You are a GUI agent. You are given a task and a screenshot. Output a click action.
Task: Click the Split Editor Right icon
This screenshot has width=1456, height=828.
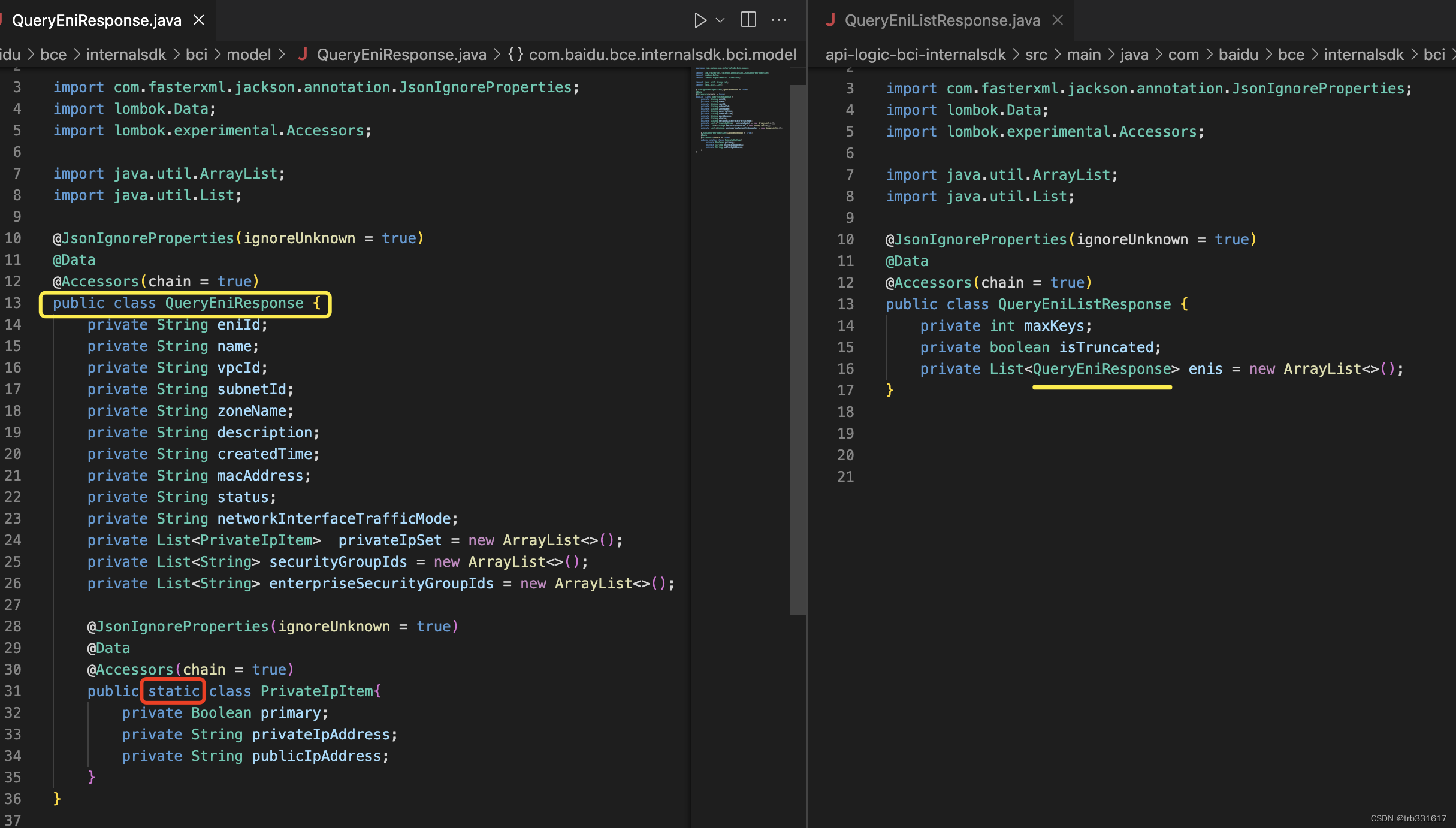point(748,20)
